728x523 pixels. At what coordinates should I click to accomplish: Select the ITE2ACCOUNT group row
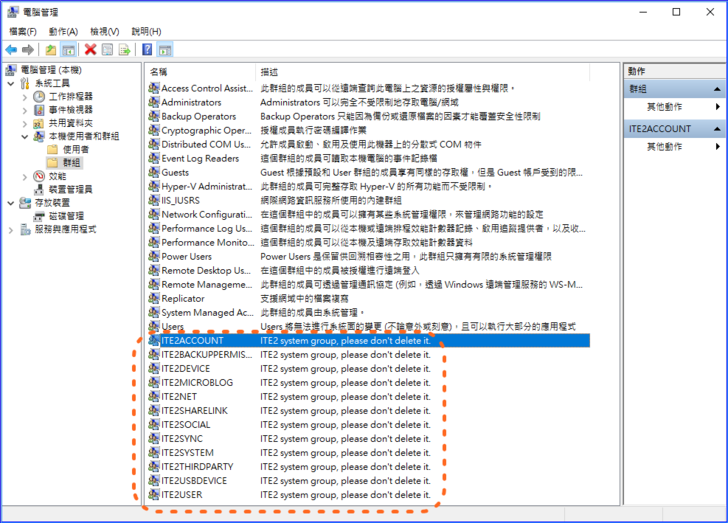(369, 340)
